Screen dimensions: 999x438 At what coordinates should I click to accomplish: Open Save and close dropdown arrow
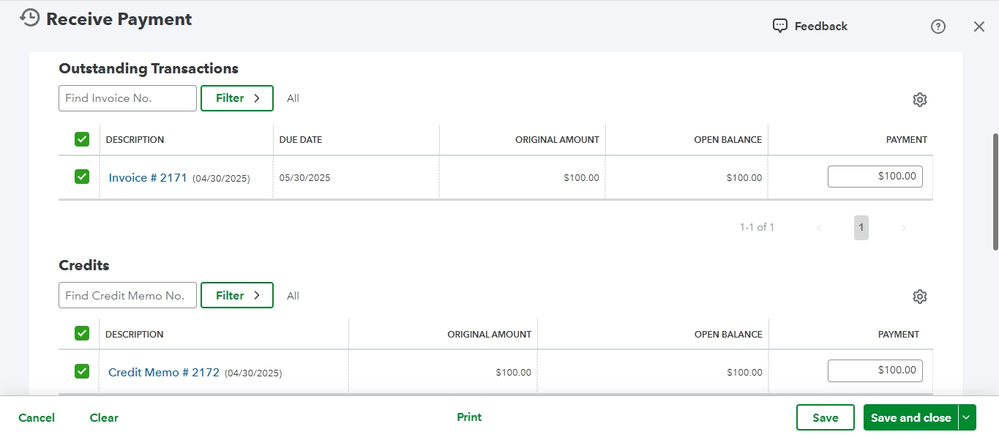point(967,418)
